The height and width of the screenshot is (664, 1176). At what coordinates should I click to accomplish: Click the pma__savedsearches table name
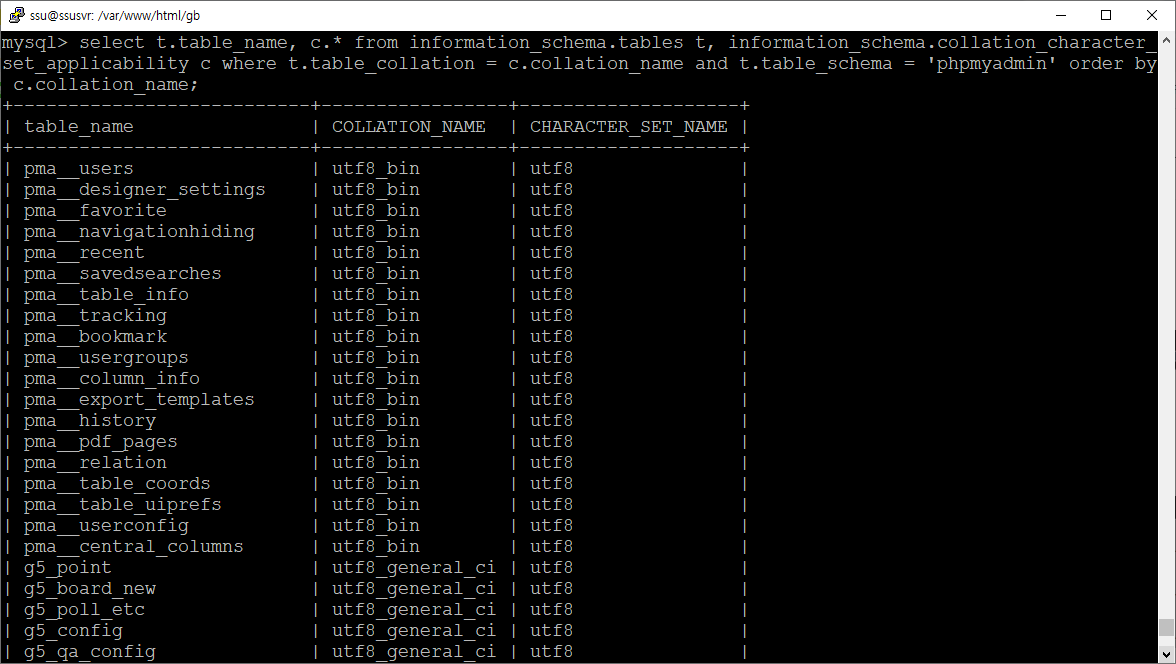click(x=123, y=274)
